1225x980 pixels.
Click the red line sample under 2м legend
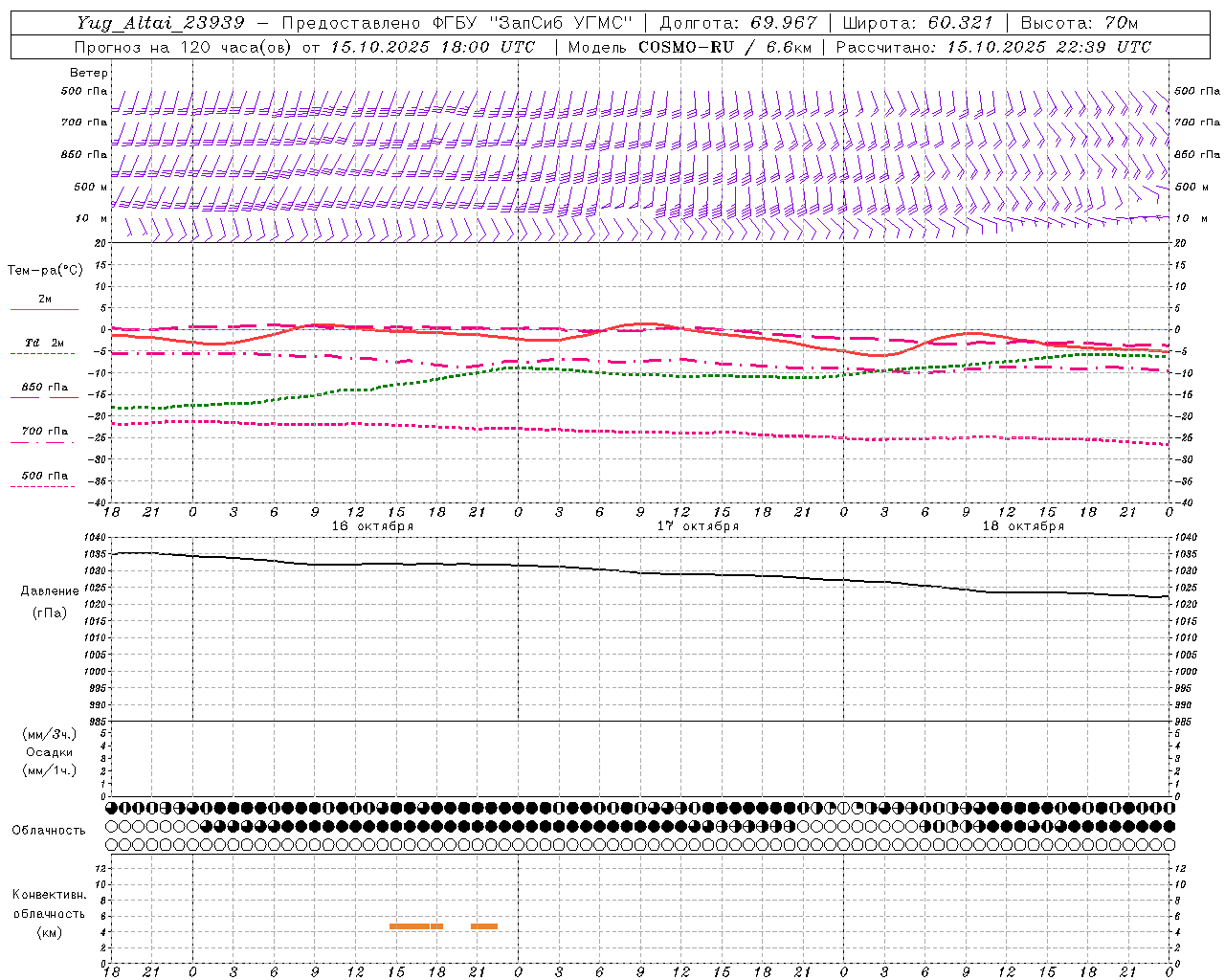click(x=44, y=309)
